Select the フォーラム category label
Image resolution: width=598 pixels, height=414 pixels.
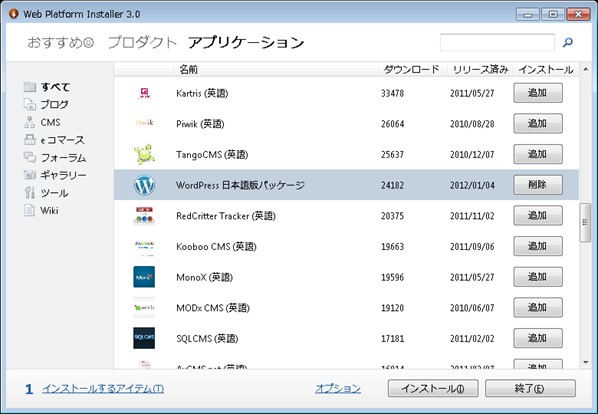[63, 157]
